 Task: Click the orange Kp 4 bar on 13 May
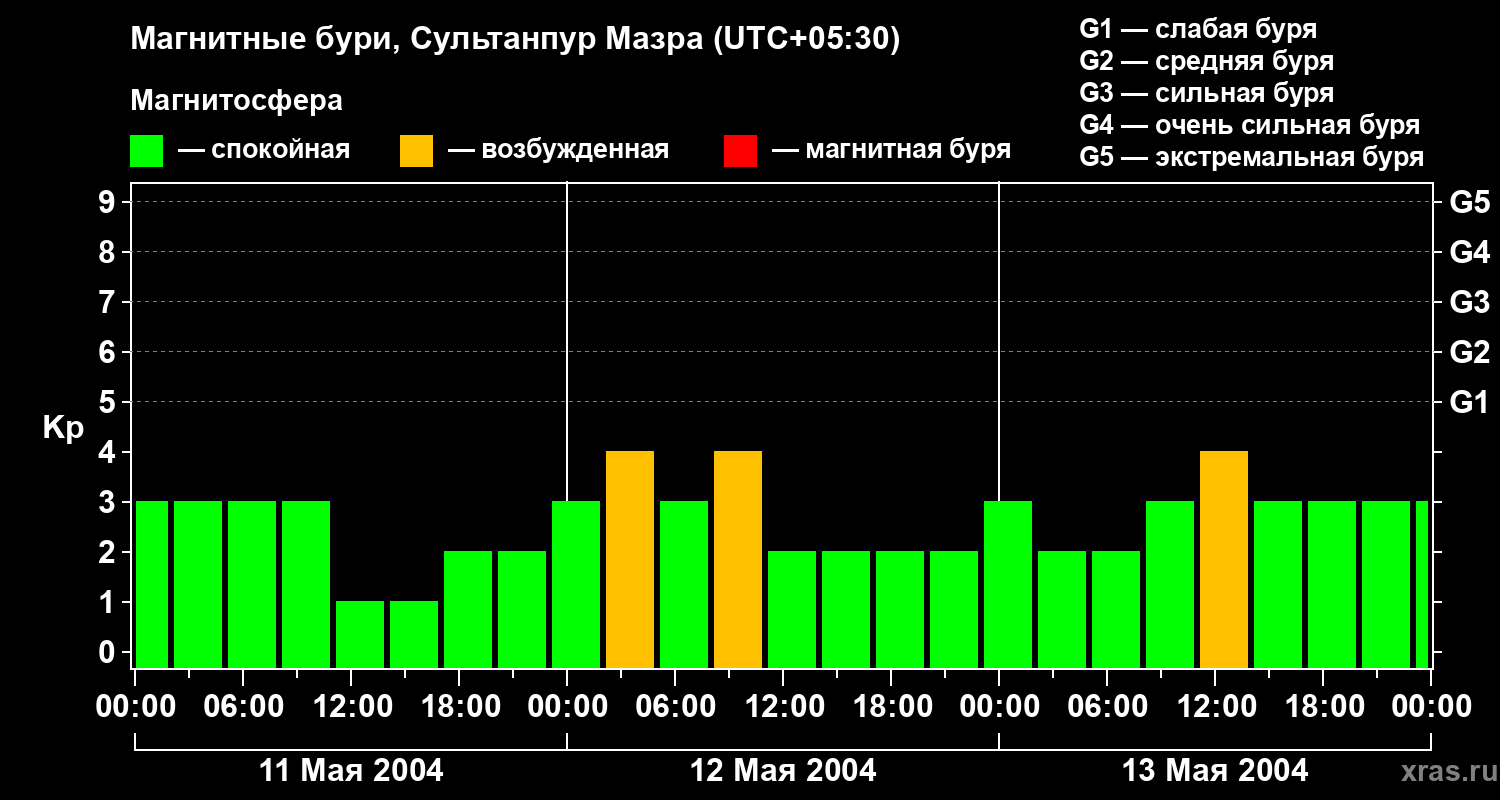pyautogui.click(x=1224, y=560)
